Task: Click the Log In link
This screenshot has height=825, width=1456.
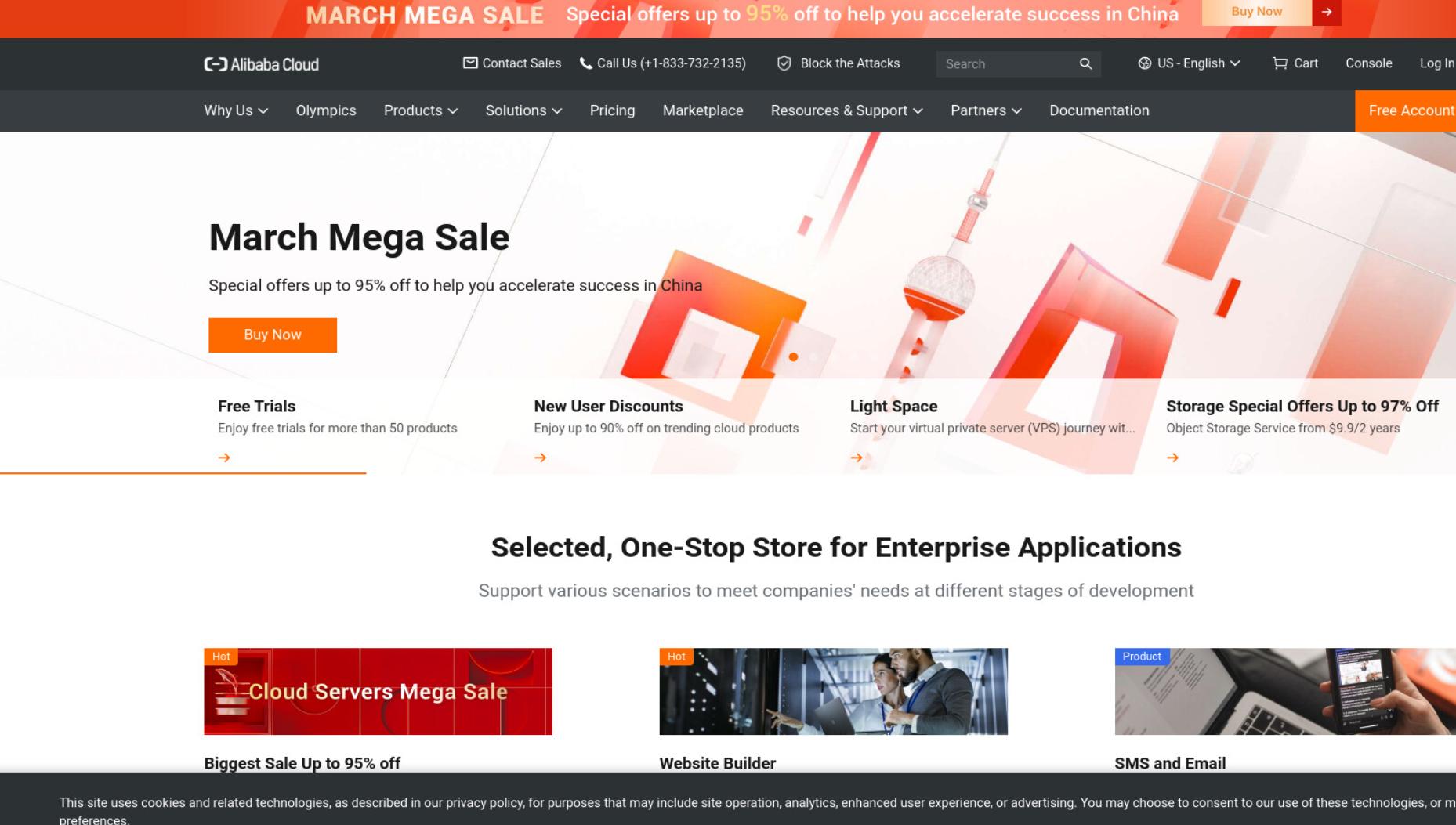Action: tap(1437, 63)
